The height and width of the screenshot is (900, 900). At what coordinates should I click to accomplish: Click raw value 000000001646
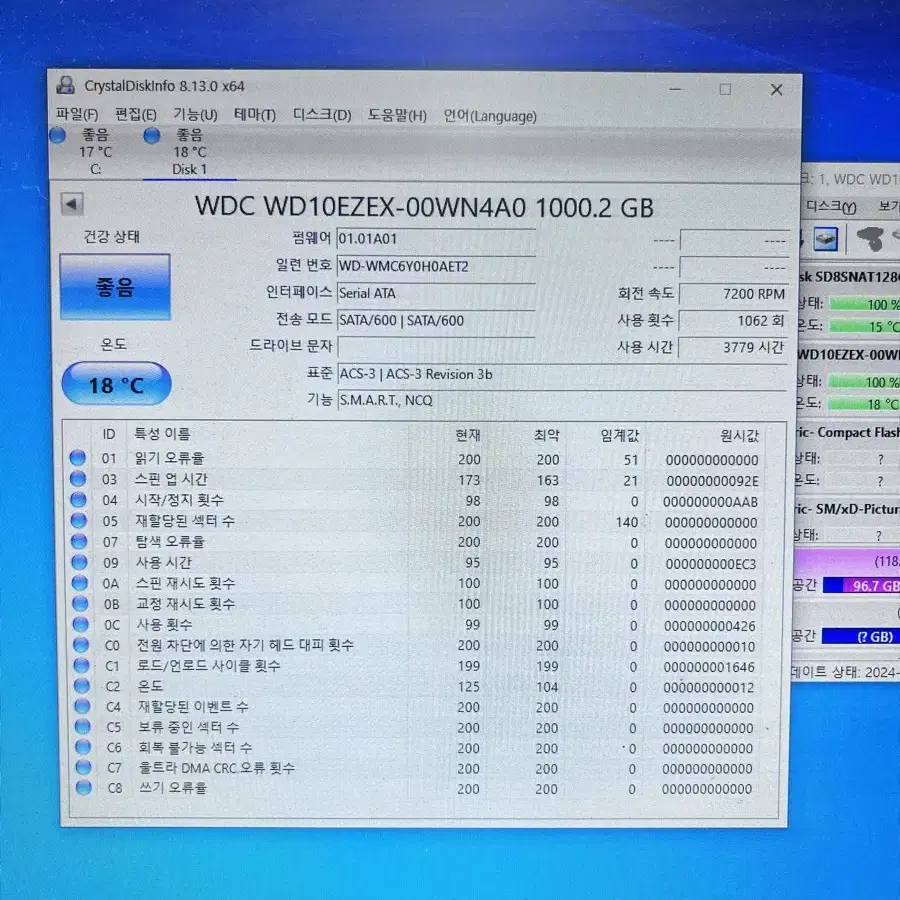[x=709, y=667]
